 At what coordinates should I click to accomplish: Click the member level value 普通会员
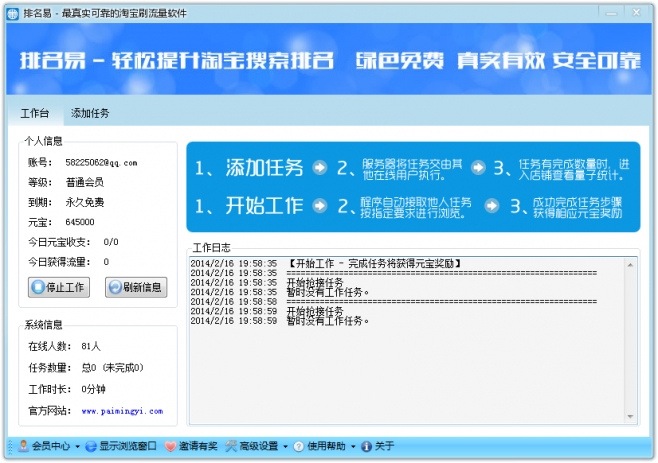click(85, 182)
